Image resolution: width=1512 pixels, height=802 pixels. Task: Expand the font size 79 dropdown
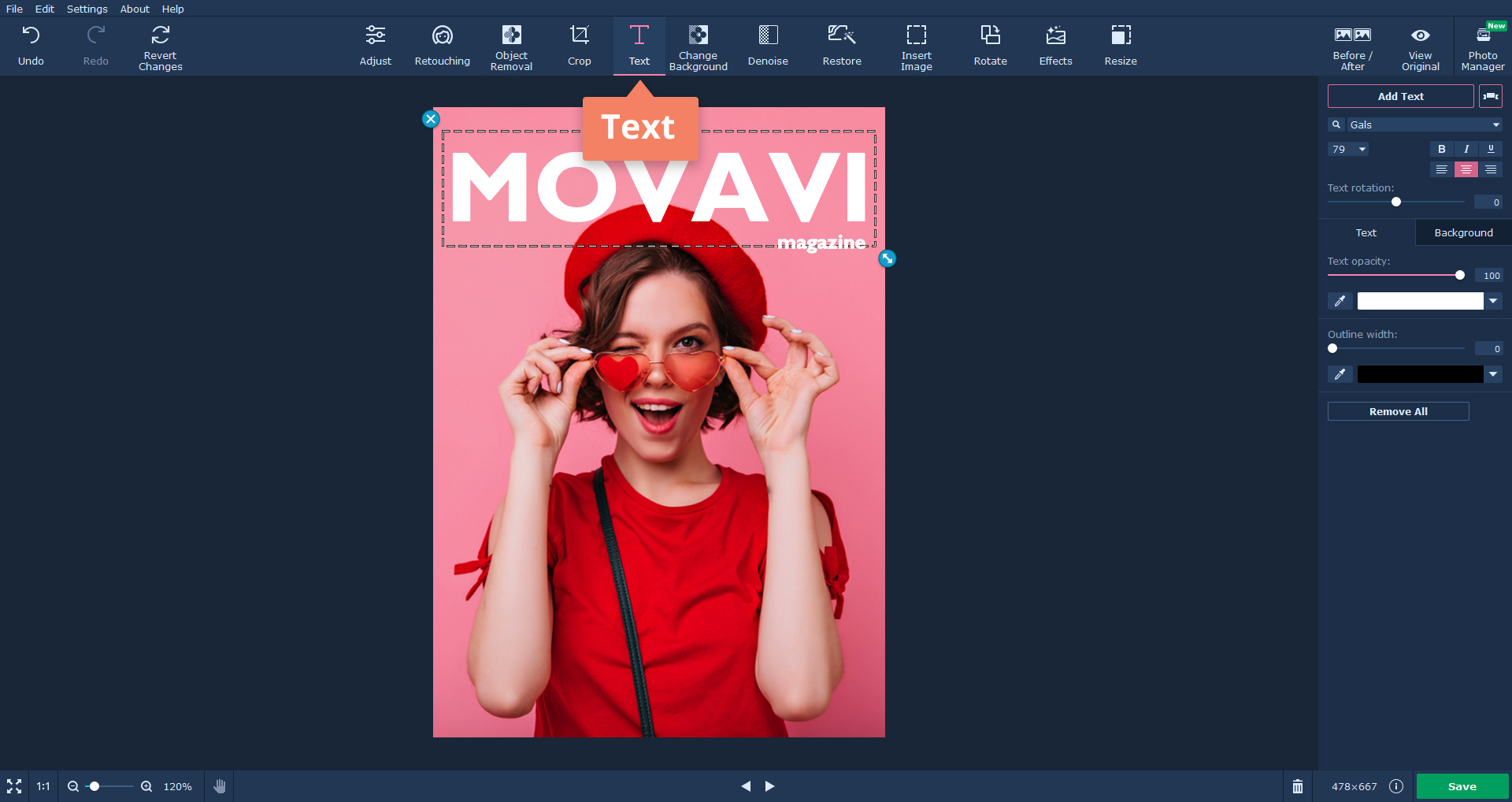[x=1362, y=149]
